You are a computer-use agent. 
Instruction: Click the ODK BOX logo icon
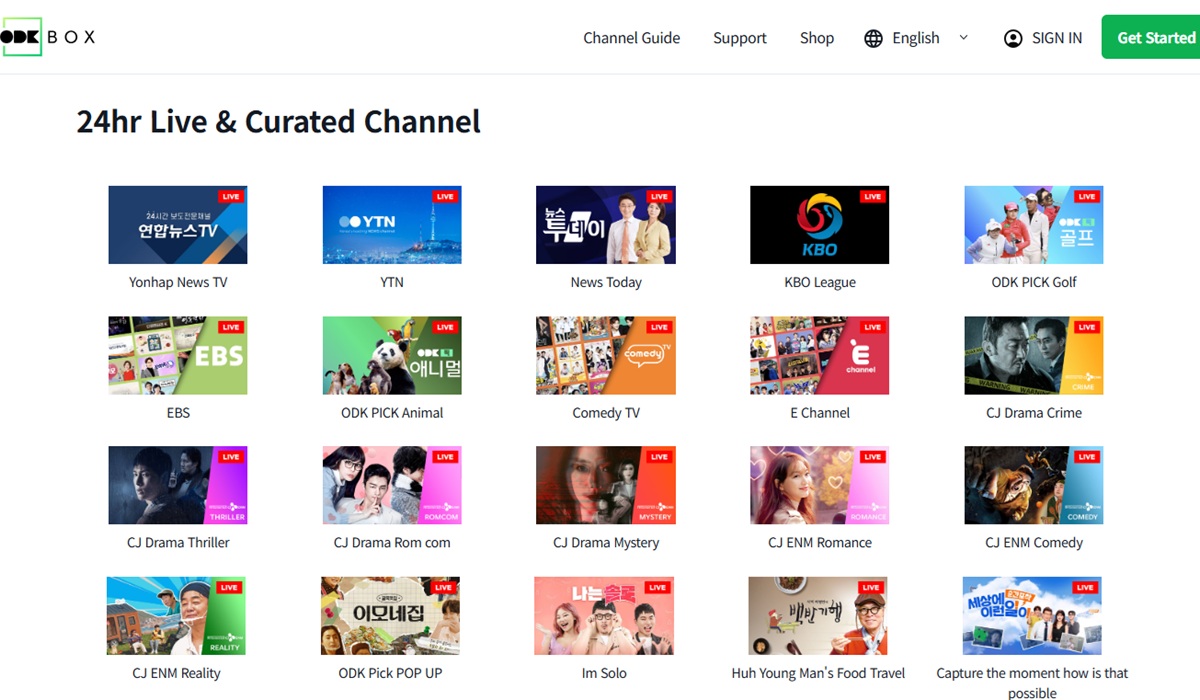21,37
